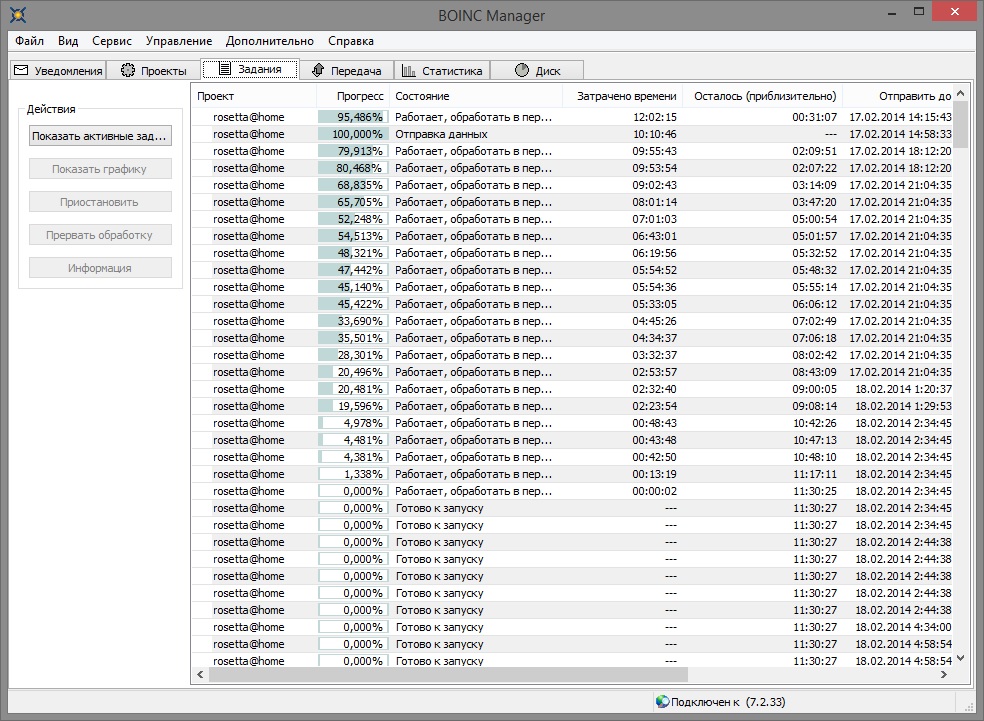This screenshot has width=984, height=721.
Task: Select the row with progress 4,978%
Action: coord(572,423)
